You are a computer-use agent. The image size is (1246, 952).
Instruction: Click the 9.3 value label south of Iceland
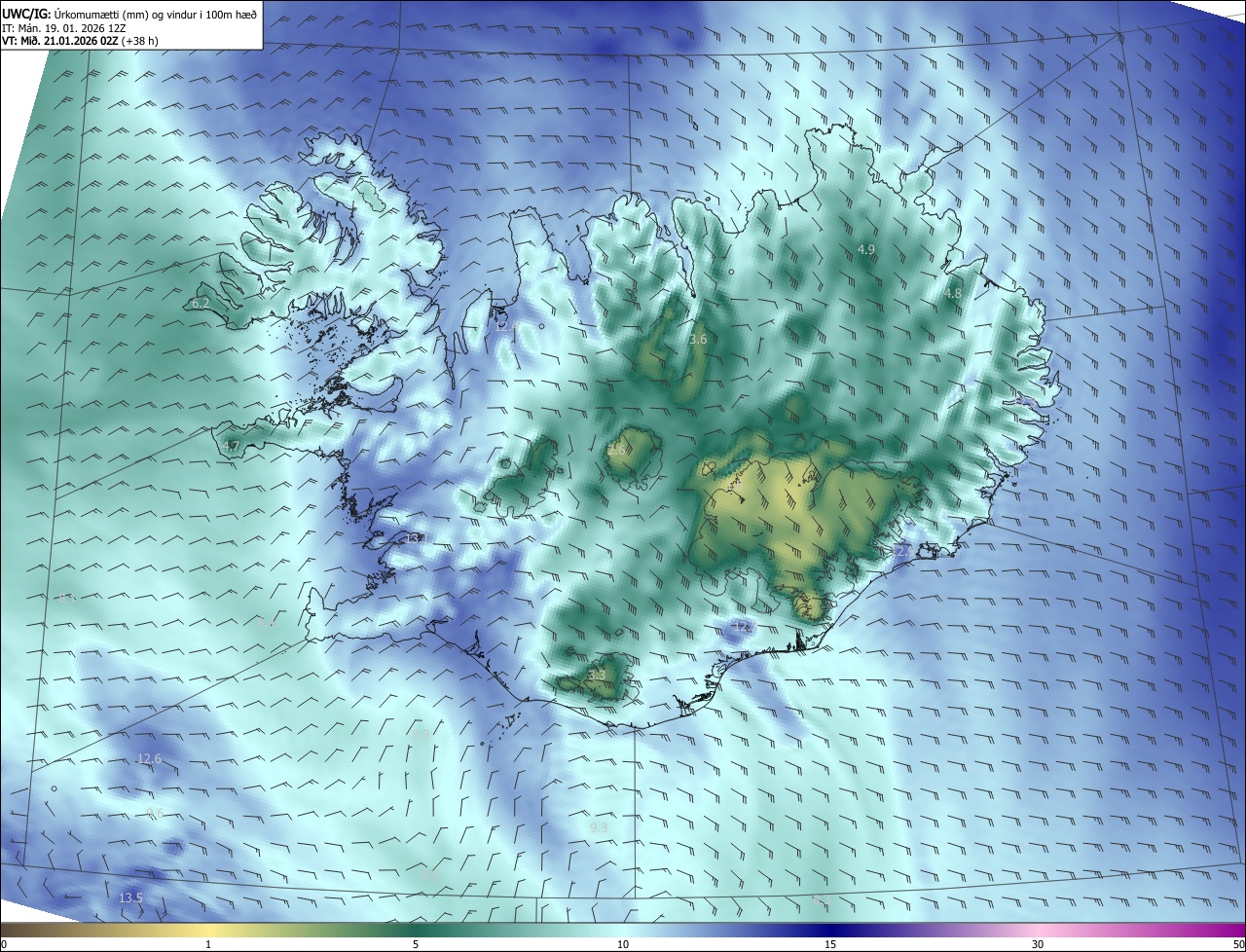point(599,827)
